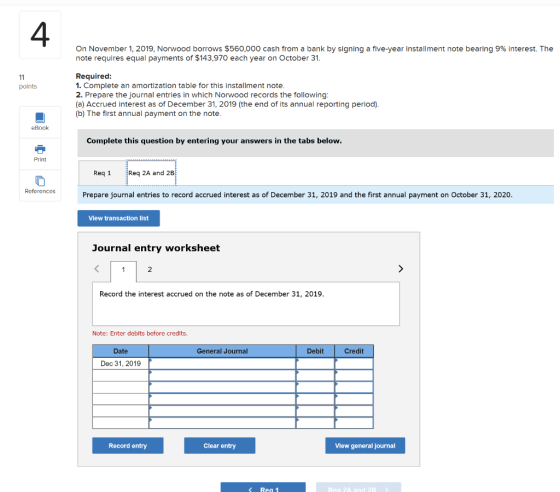560x492 pixels.
Task: Select journal entry worksheet tab 1
Action: click(123, 271)
